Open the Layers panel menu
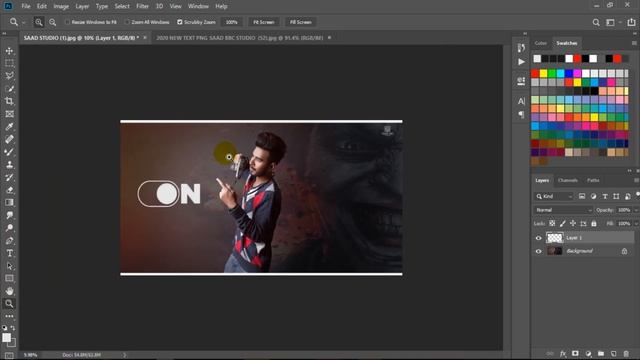This screenshot has height=360, width=640. 636,180
